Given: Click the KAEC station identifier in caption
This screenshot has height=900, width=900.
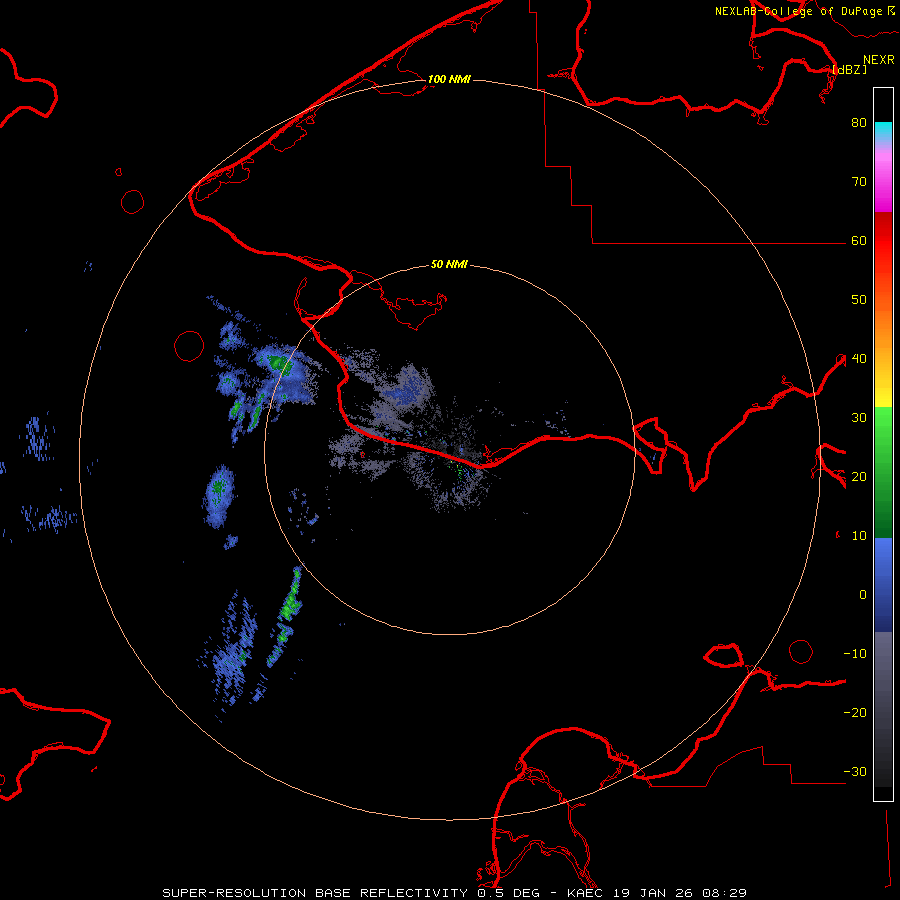Looking at the screenshot, I should 587,893.
